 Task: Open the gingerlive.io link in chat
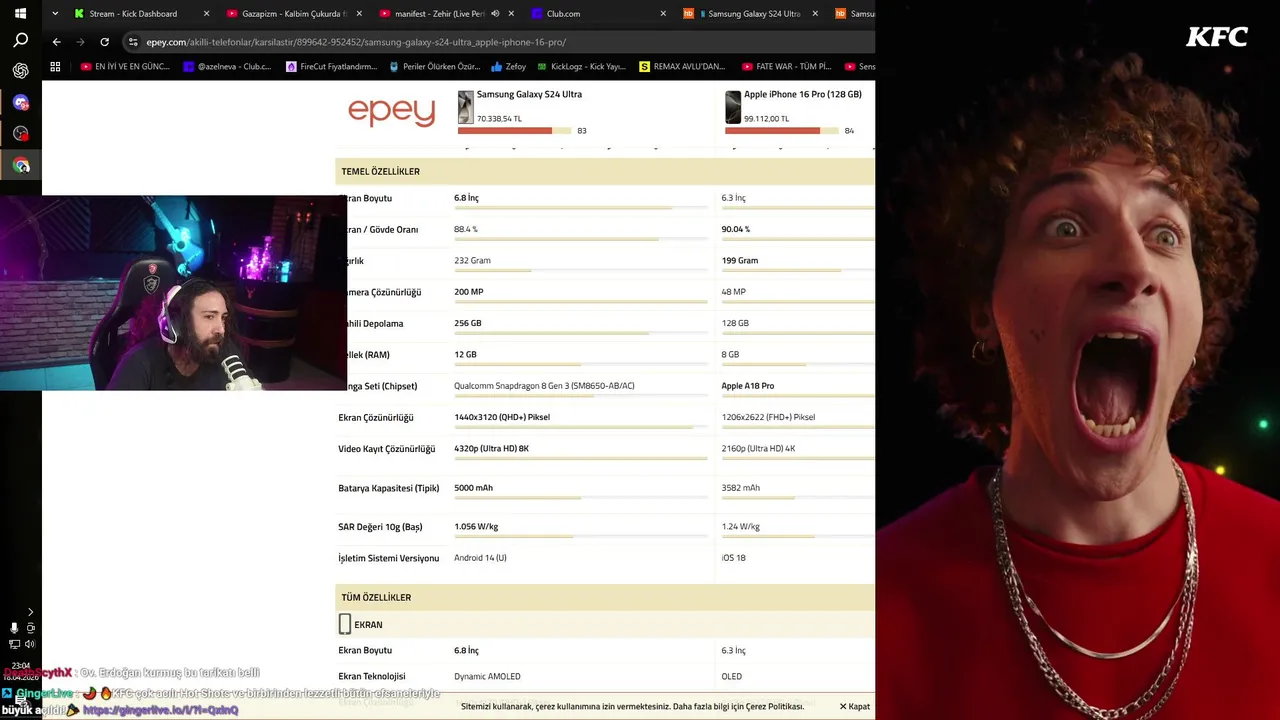160,710
